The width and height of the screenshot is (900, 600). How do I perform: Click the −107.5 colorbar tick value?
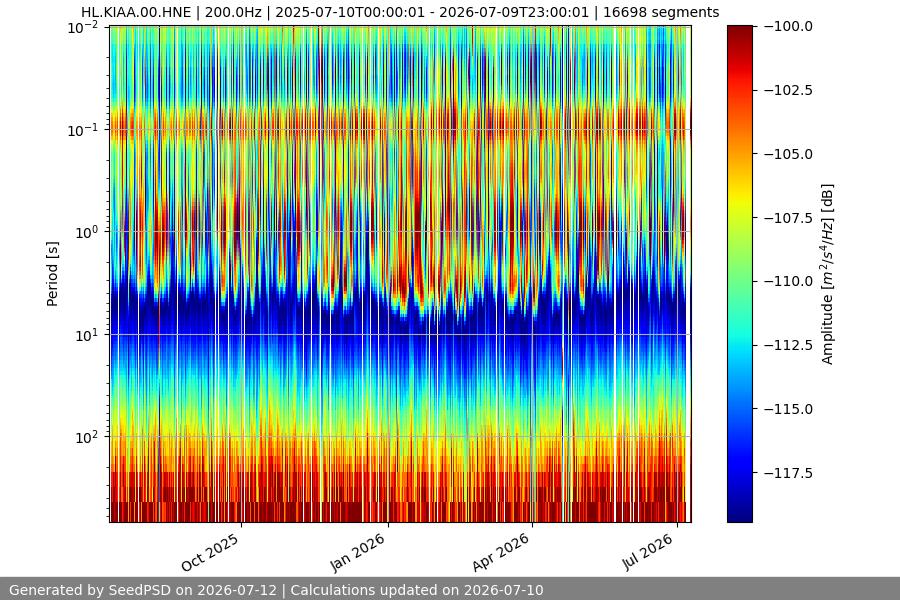click(789, 218)
